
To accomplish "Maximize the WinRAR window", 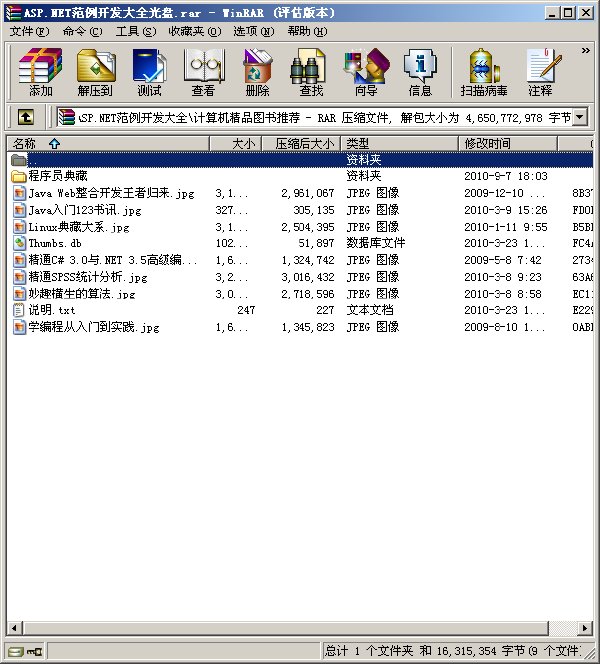I will click(x=569, y=13).
